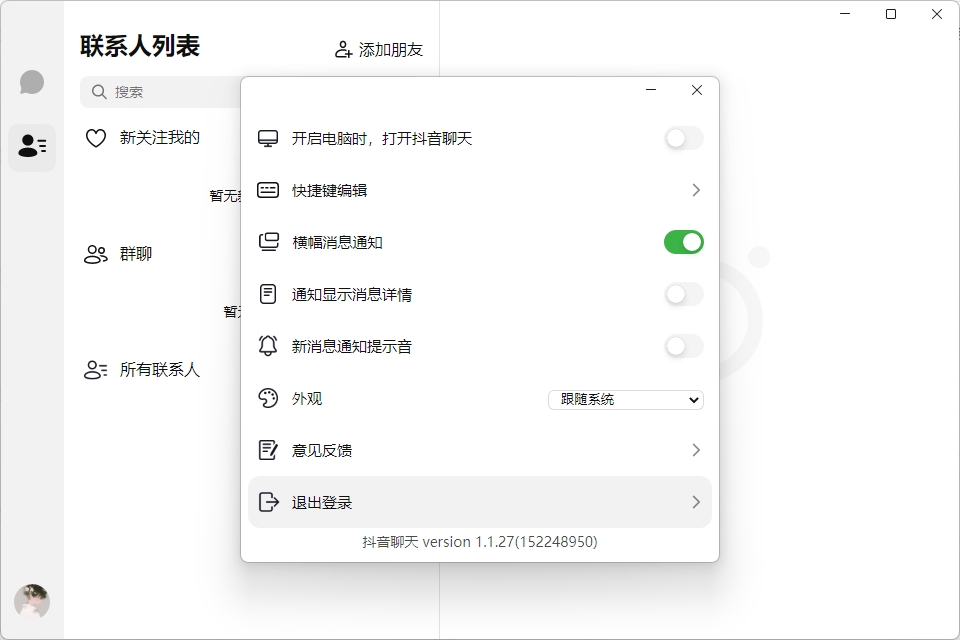Maximize the main Douyin chat window
Viewport: 960px width, 640px height.
(891, 14)
